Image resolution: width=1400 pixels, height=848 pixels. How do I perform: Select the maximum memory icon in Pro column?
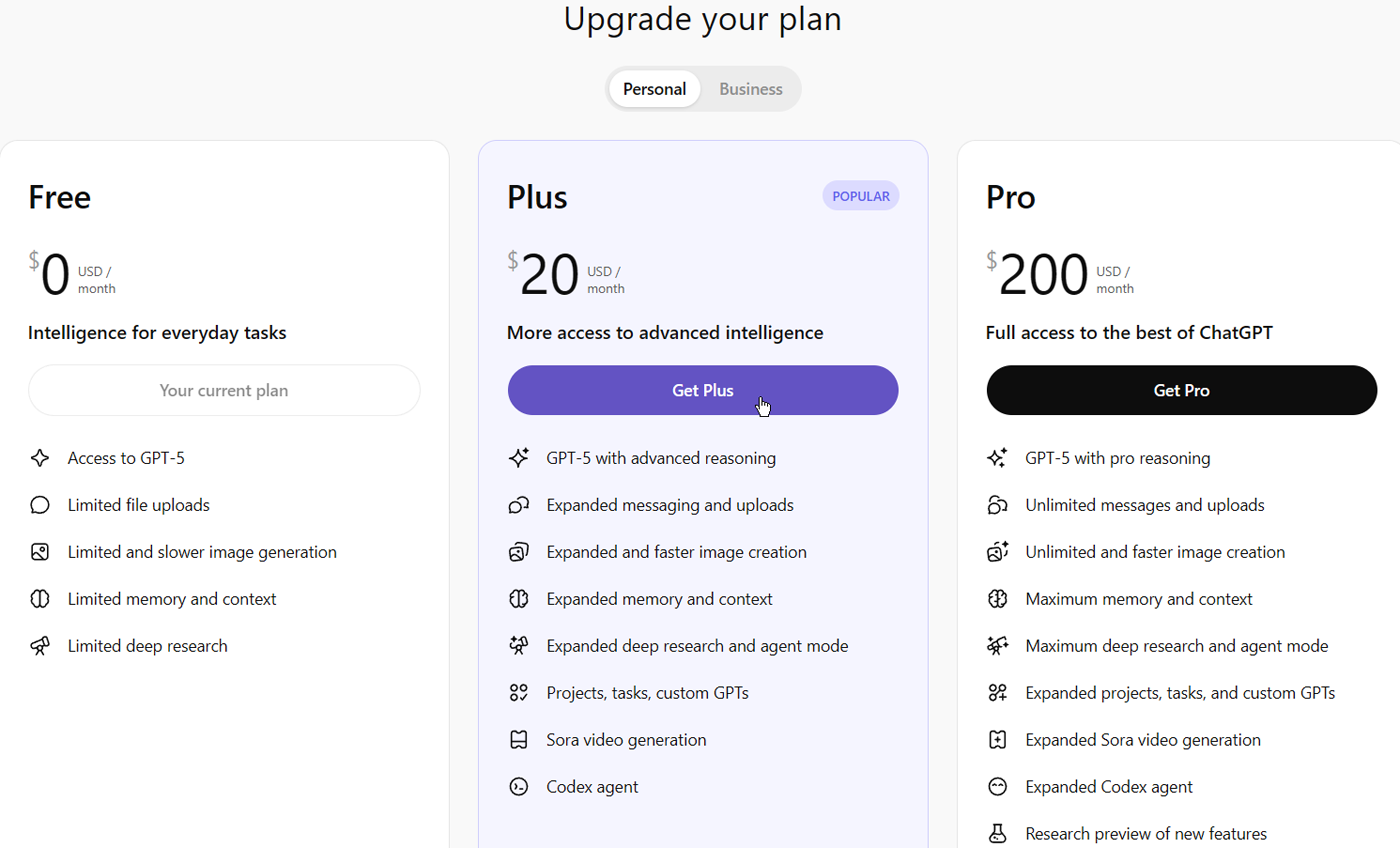(x=997, y=598)
